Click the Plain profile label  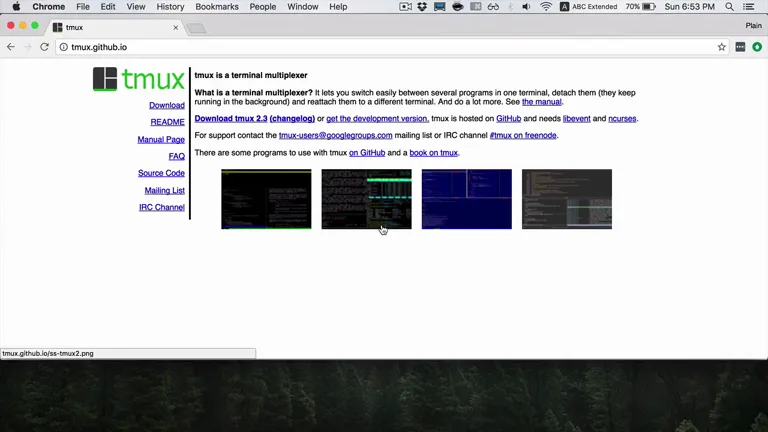point(753,25)
